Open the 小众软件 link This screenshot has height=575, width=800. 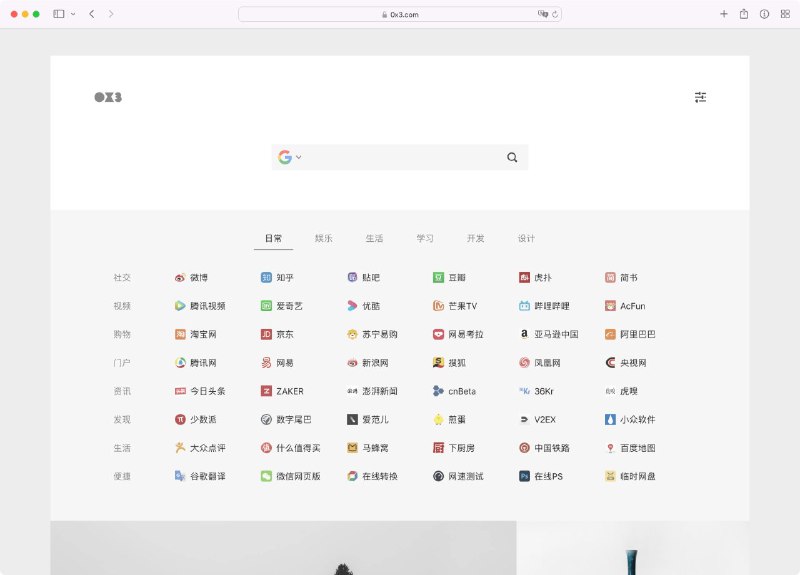coord(631,419)
